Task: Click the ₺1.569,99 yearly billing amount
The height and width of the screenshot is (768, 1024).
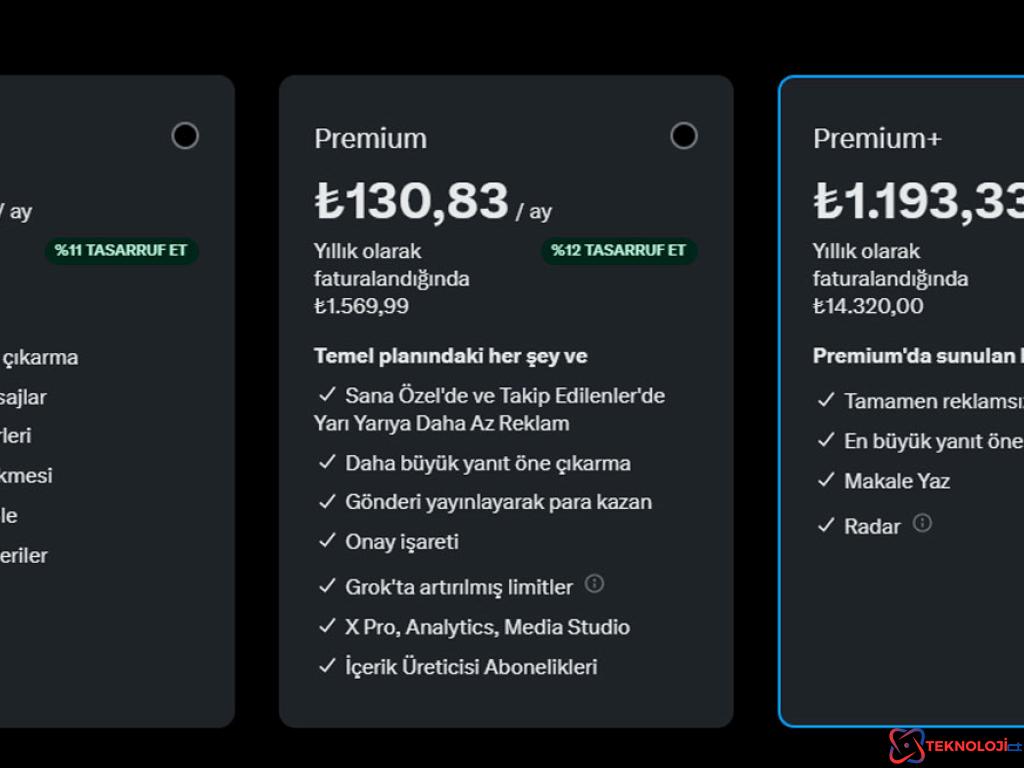Action: (361, 306)
